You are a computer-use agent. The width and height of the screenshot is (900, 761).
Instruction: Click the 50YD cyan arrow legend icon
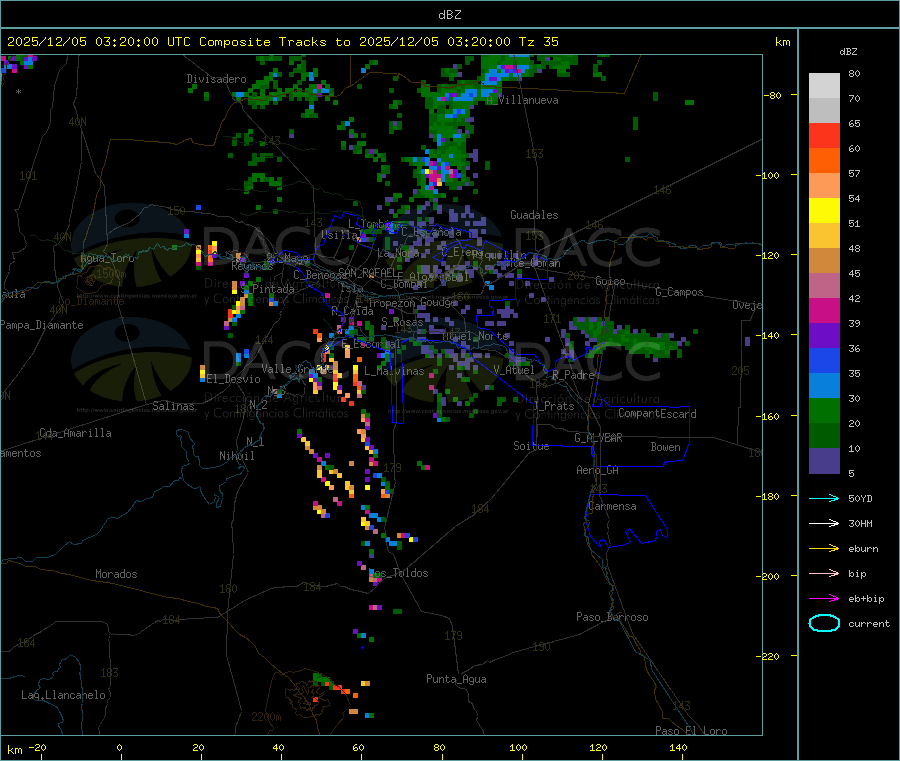pos(824,498)
